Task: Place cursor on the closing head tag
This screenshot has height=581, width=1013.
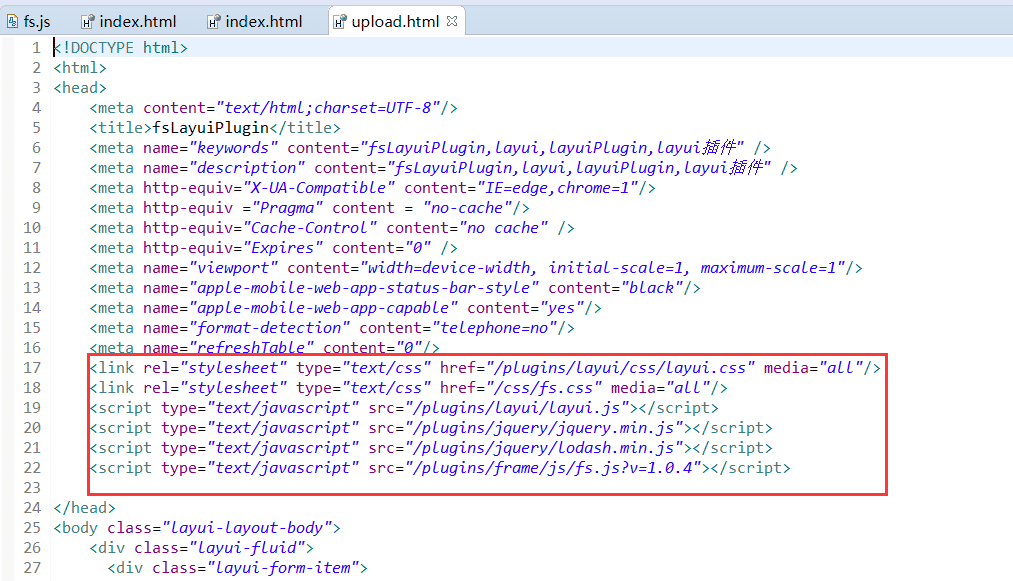Action: [x=84, y=508]
